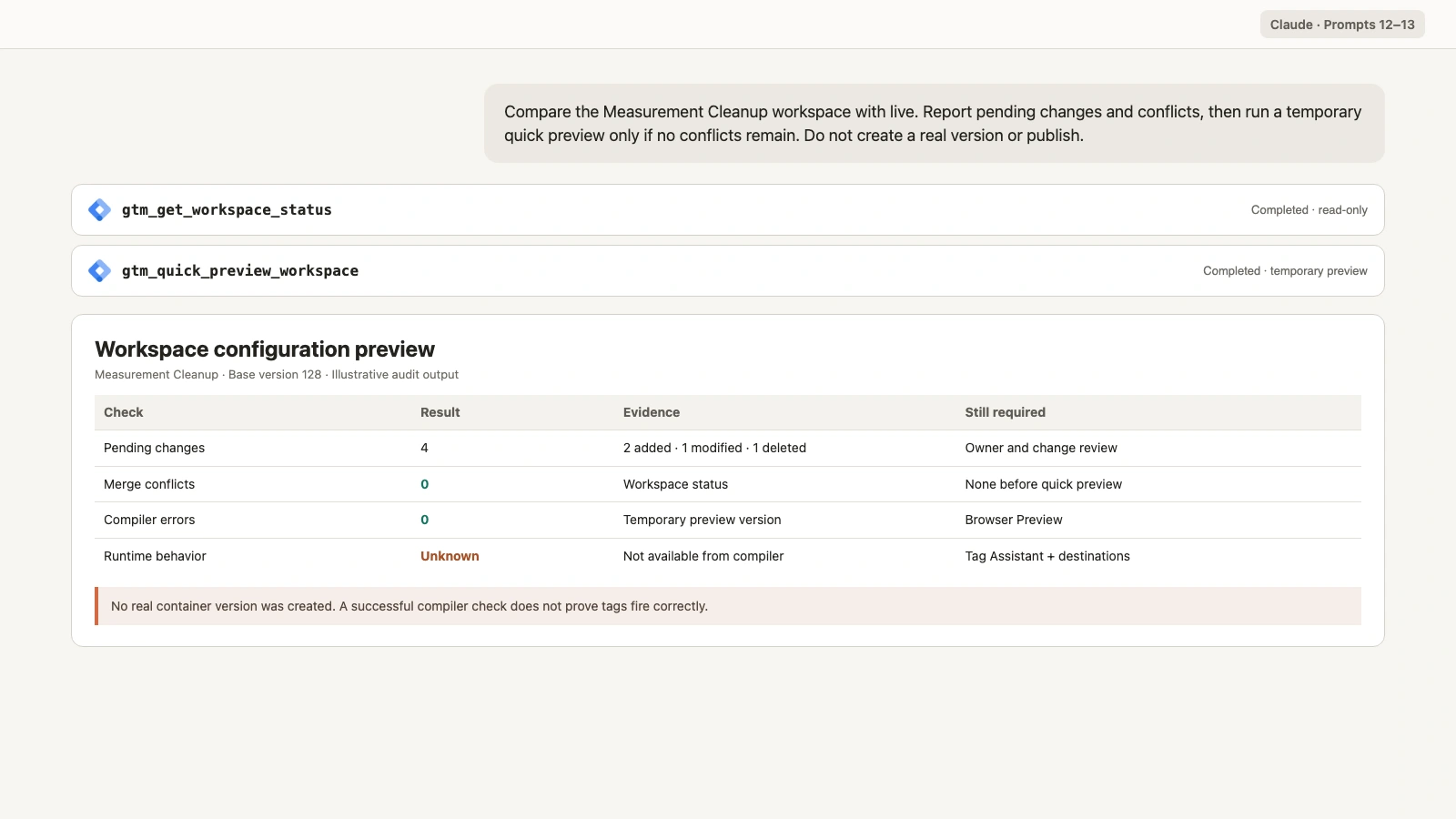The image size is (1456, 819).
Task: Select the 'Compiler errors' cell
Action: coord(149,520)
